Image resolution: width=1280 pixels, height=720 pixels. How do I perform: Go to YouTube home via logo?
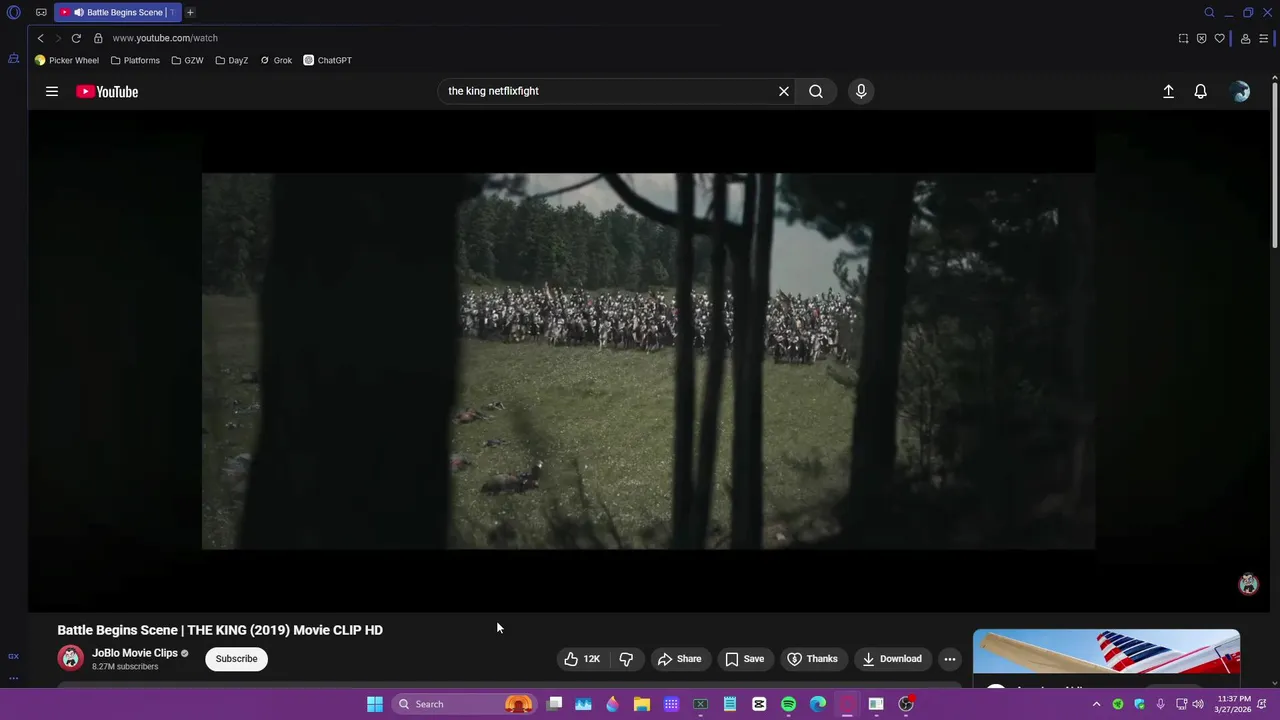tap(107, 92)
